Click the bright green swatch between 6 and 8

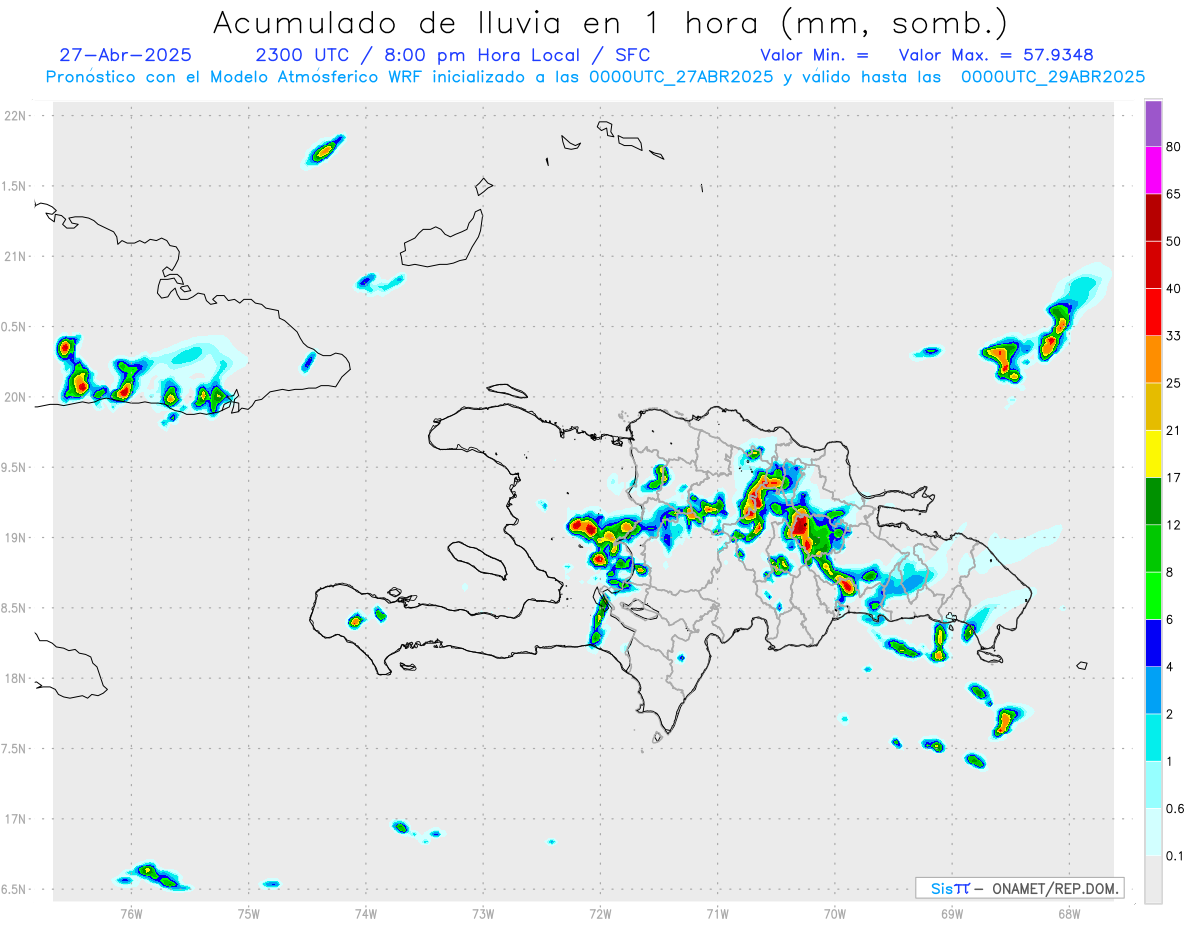click(1153, 595)
